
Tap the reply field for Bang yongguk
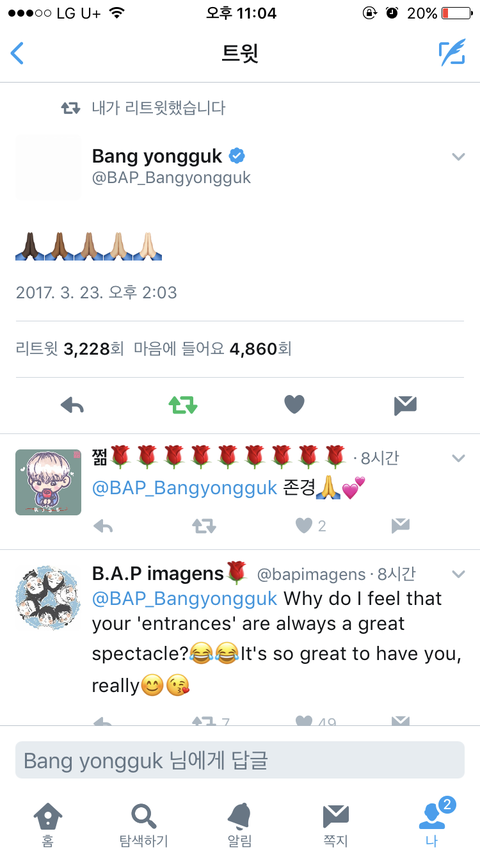240,760
